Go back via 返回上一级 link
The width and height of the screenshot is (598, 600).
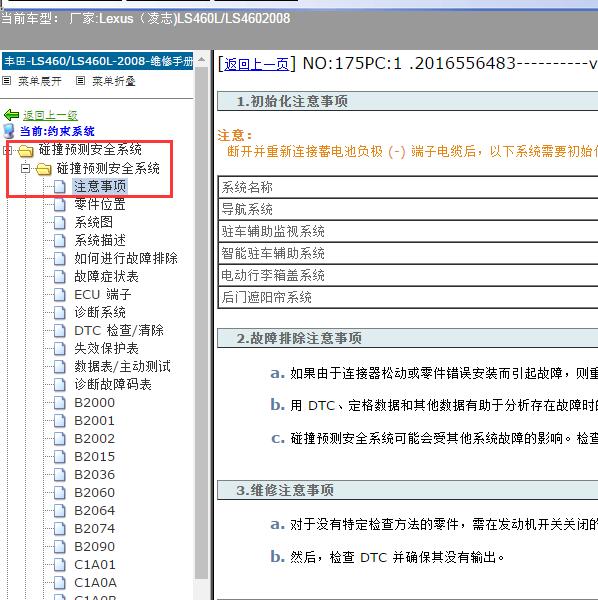pyautogui.click(x=50, y=115)
